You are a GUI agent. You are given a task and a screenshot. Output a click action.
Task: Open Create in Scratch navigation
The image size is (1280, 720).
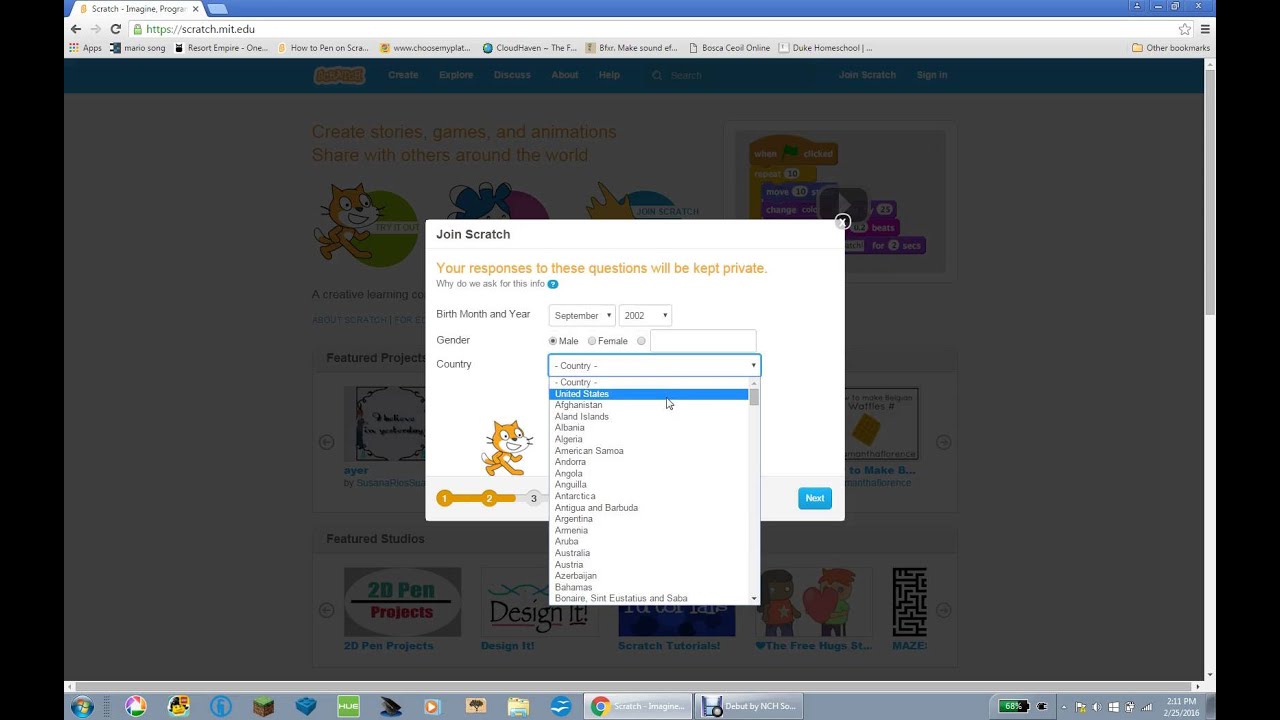pos(403,75)
